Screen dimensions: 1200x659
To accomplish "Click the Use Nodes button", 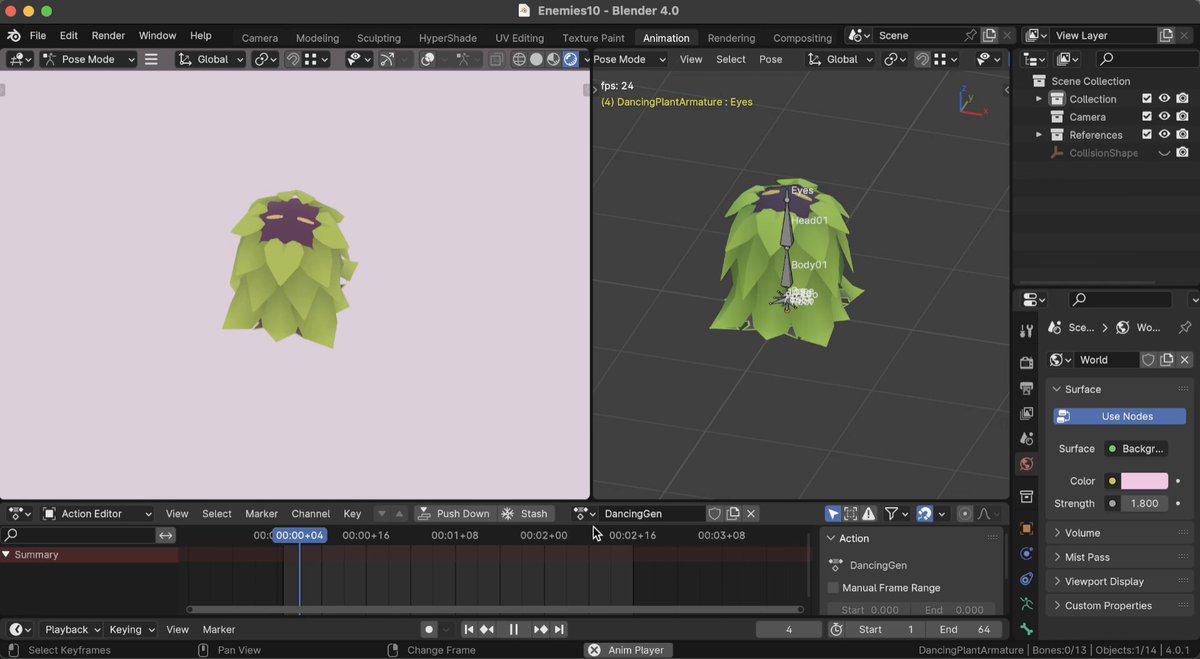I will click(x=1120, y=416).
